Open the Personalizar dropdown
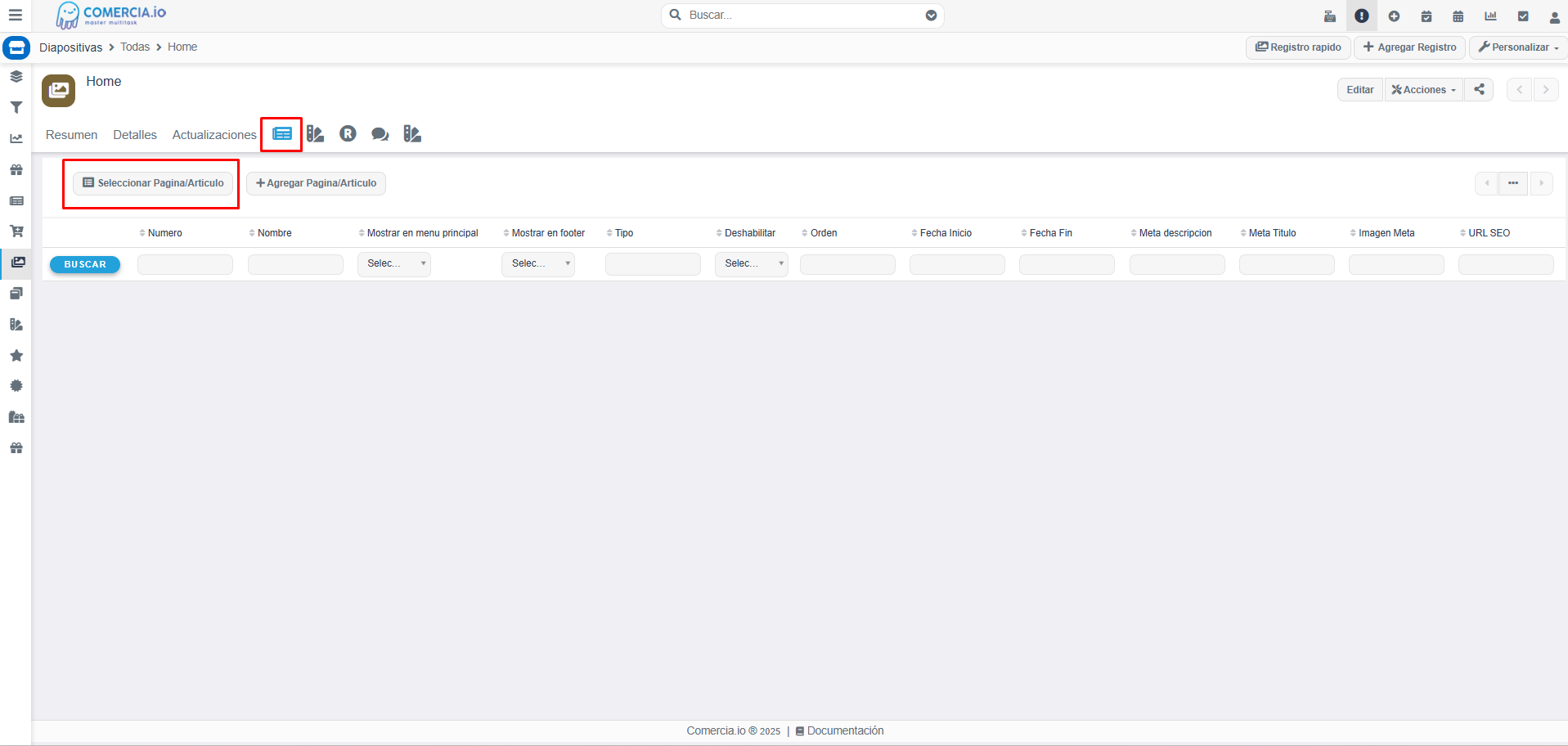The width and height of the screenshot is (1568, 746). [x=1519, y=47]
